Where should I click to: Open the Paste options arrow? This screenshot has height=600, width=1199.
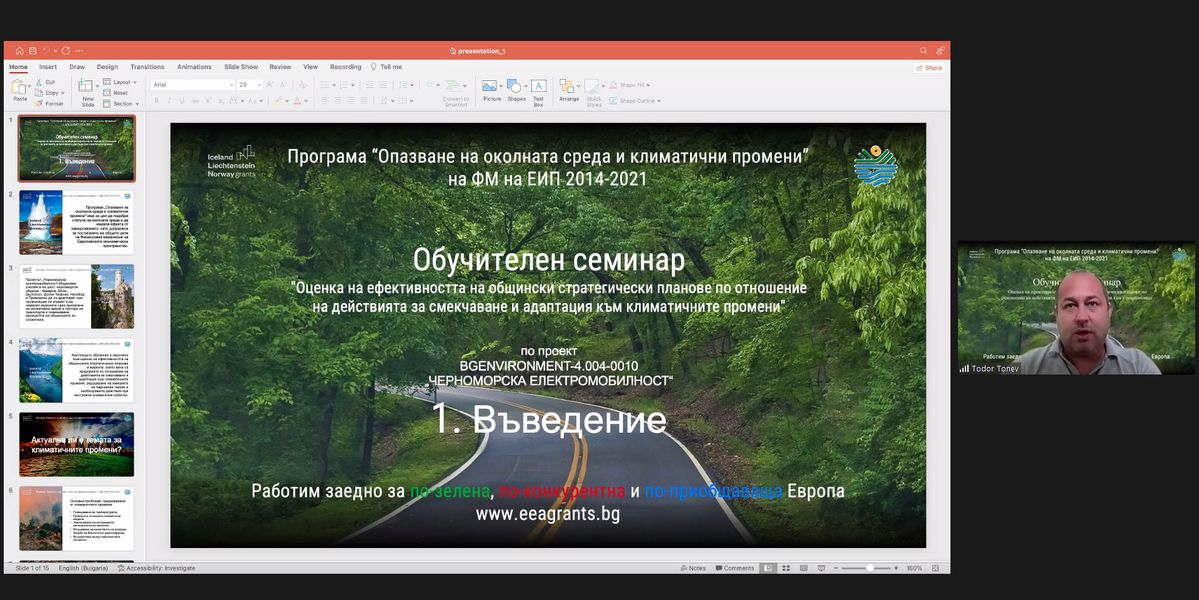(31, 86)
